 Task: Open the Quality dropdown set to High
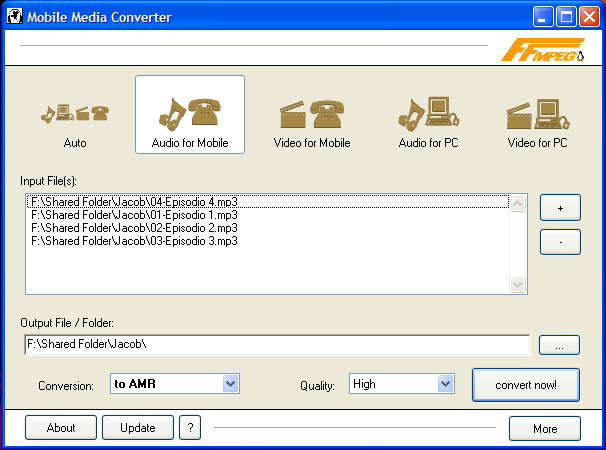(445, 384)
